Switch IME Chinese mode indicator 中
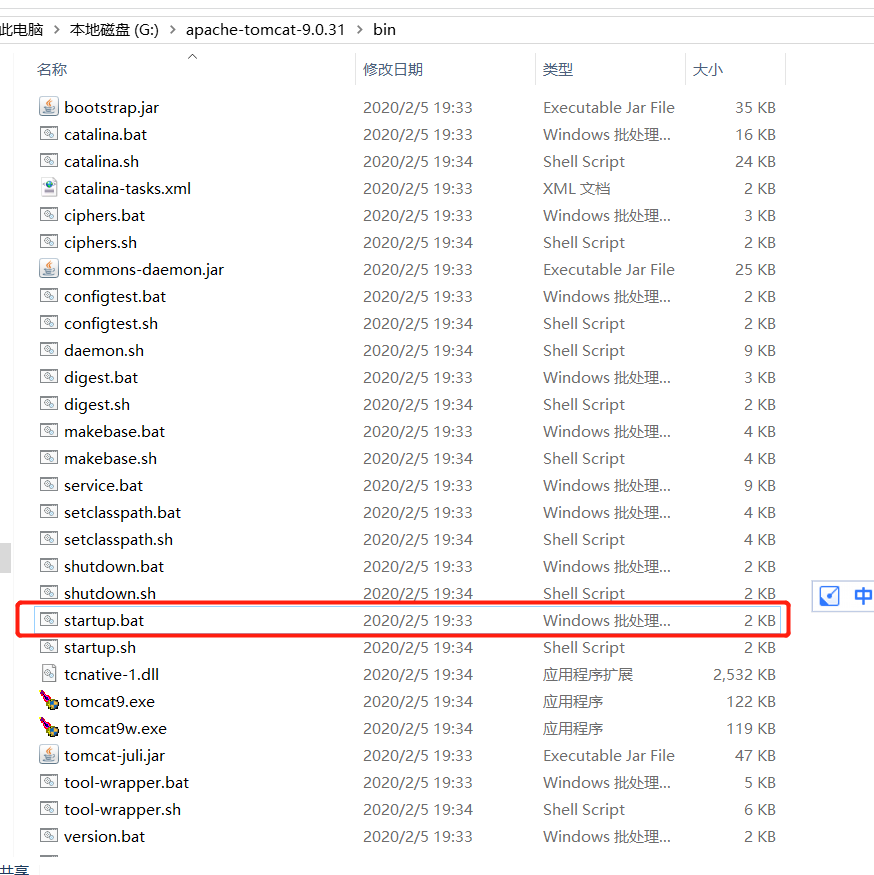Image resolution: width=874 pixels, height=875 pixels. 863,596
